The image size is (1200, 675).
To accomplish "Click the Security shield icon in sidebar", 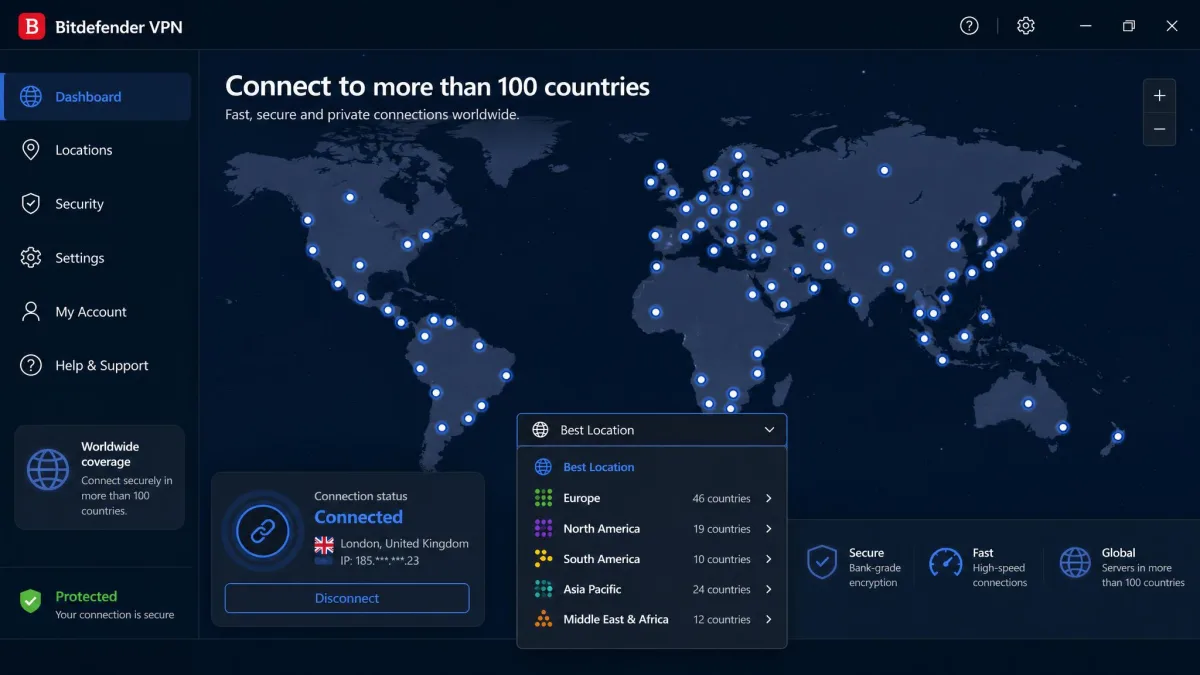I will 31,204.
